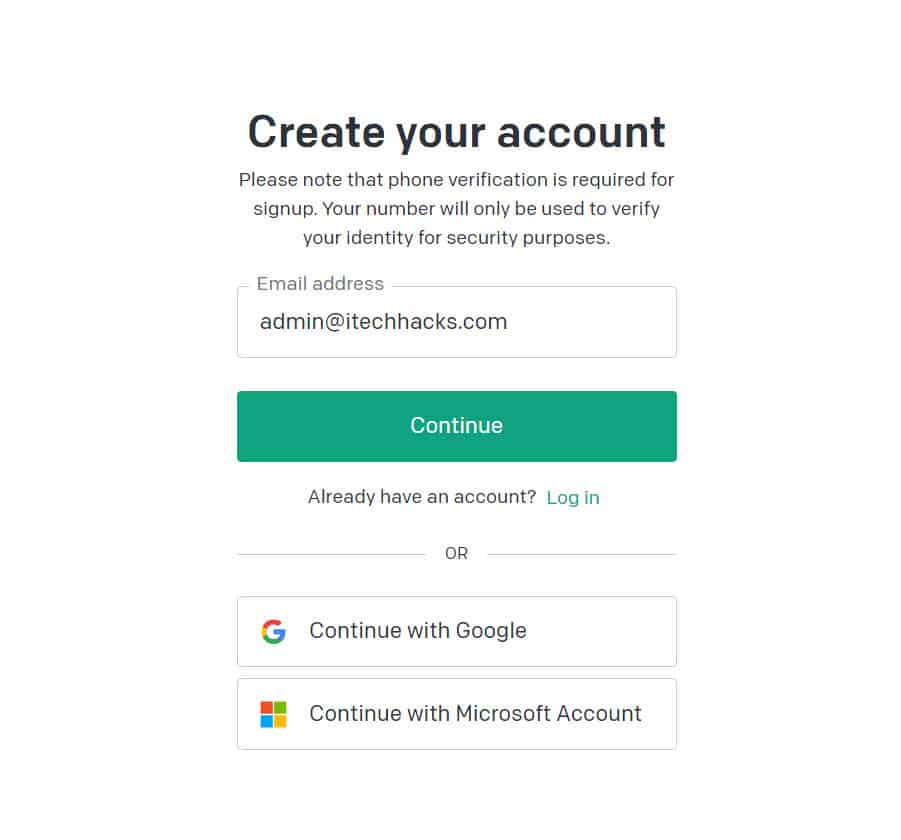This screenshot has width=901, height=840.
Task: Choose Continue with Microsoft Account text
Action: click(475, 714)
